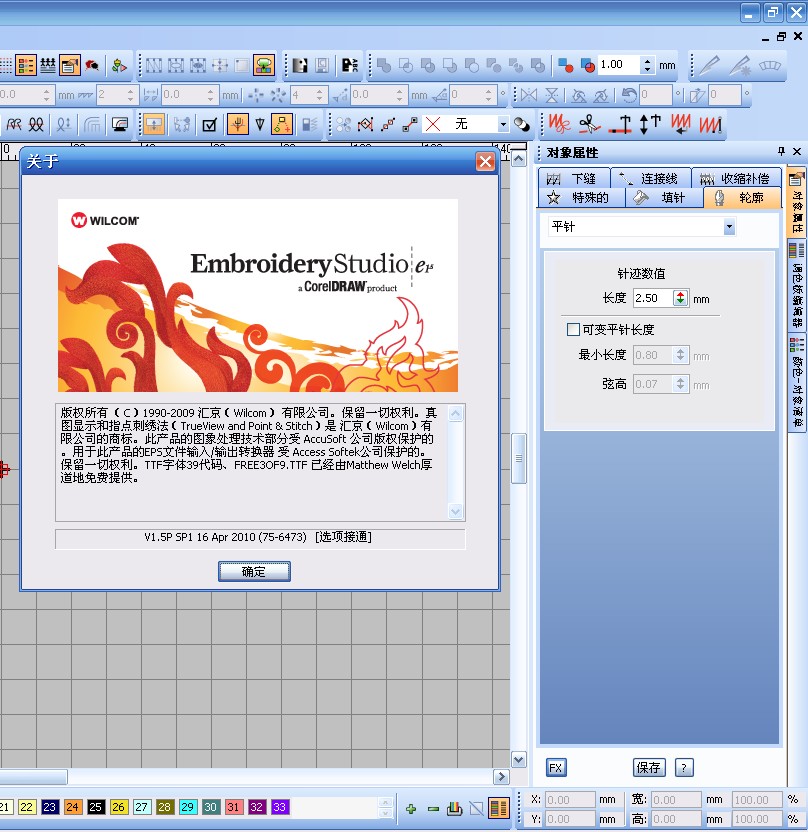Click the vertical 对象属性 side tab
The image size is (808, 832).
coord(797,202)
